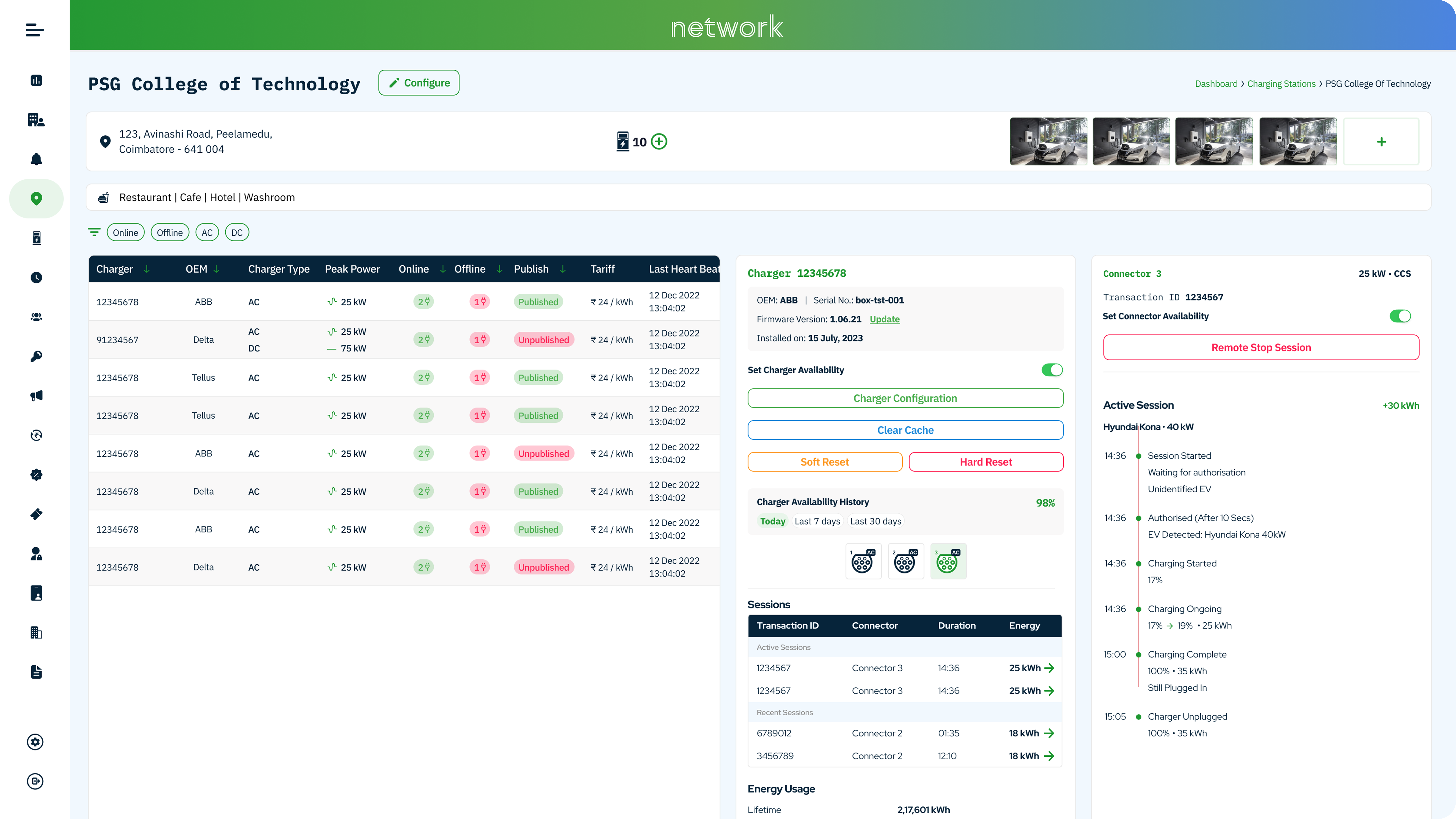Open first station photo thumbnail
Screen dimensions: 1456x819
tap(1048, 141)
